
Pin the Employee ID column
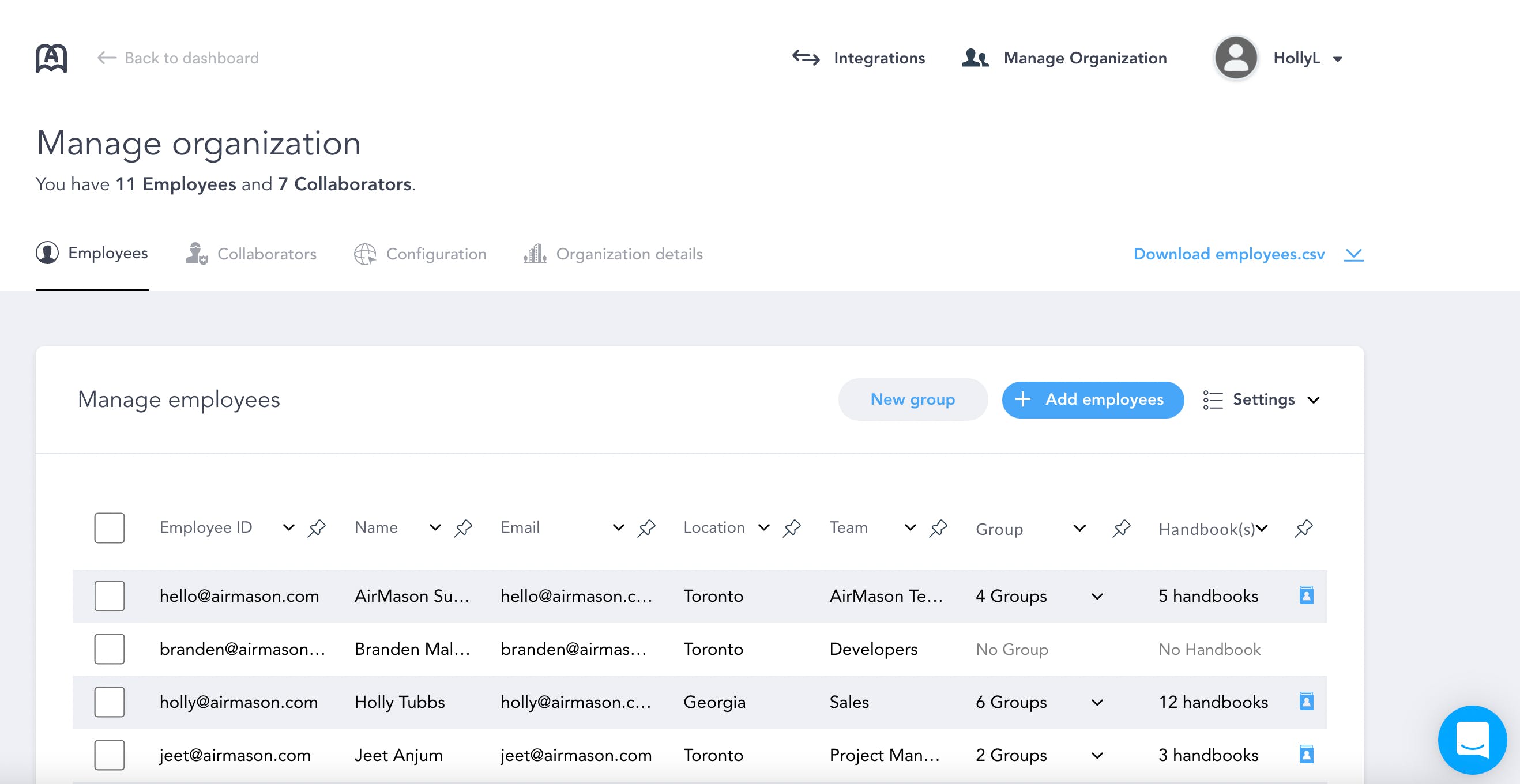point(317,528)
